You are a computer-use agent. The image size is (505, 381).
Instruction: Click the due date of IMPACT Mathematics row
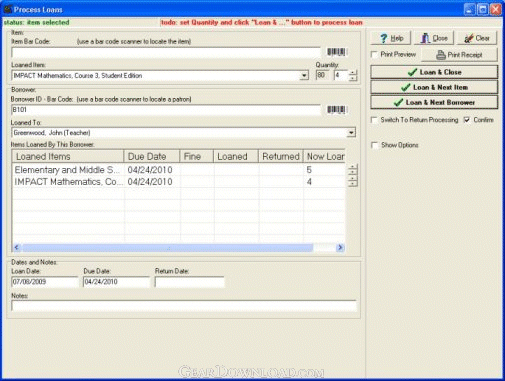point(150,182)
